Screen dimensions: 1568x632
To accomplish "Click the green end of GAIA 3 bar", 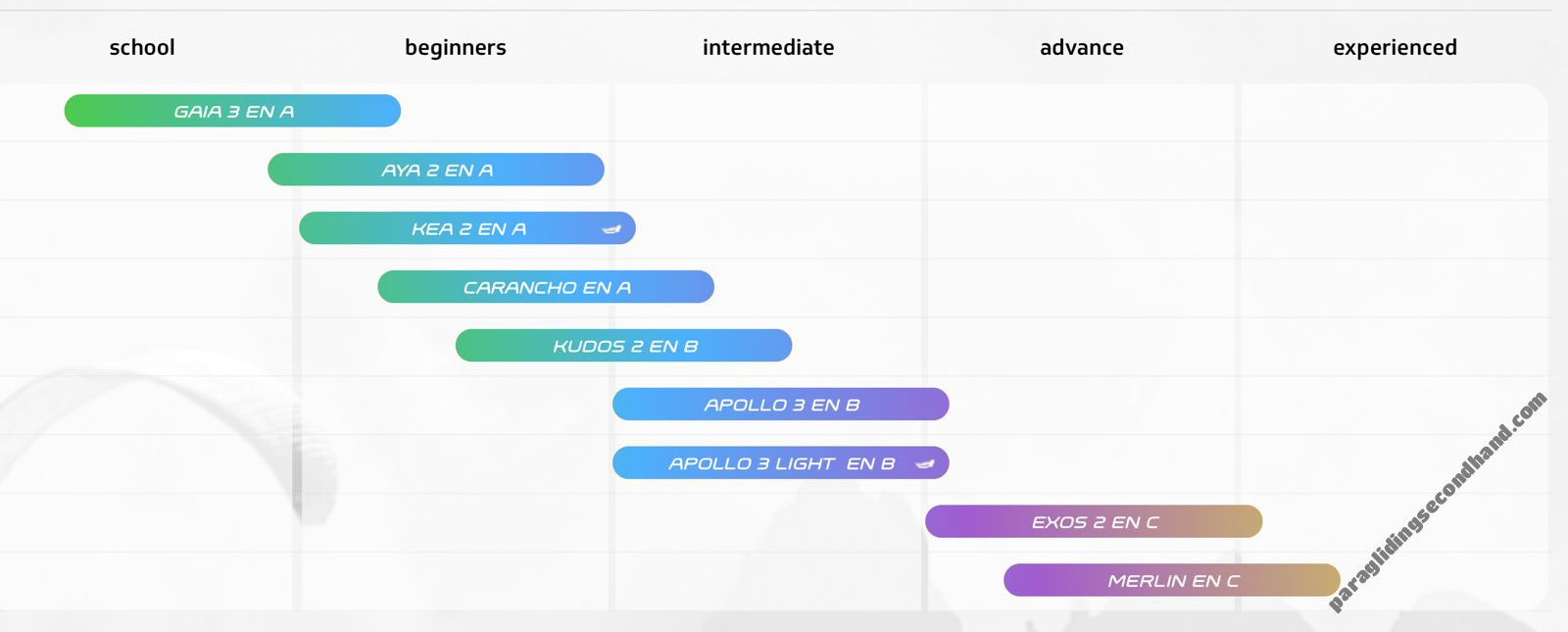I will (83, 111).
